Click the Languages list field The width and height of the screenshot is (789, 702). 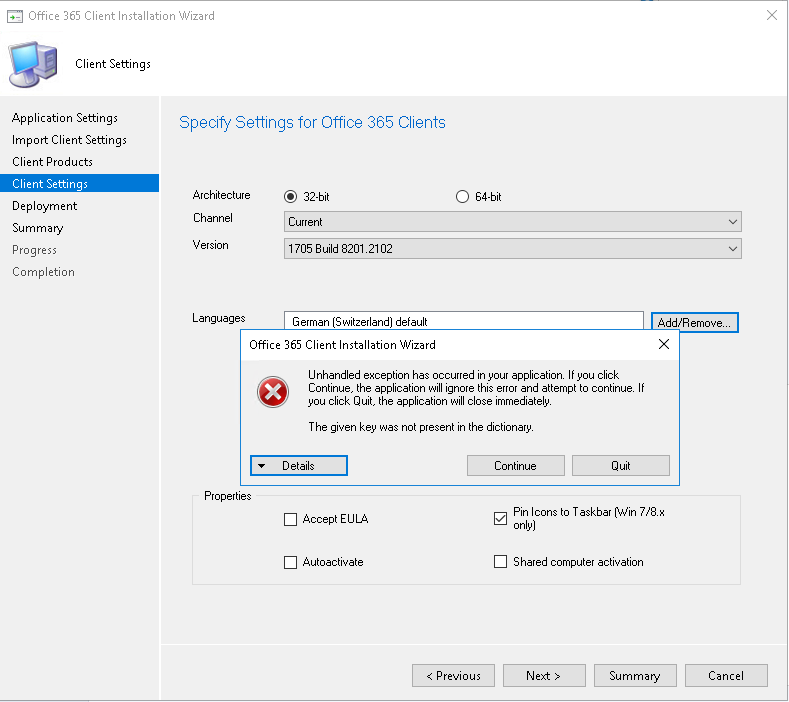tap(463, 321)
